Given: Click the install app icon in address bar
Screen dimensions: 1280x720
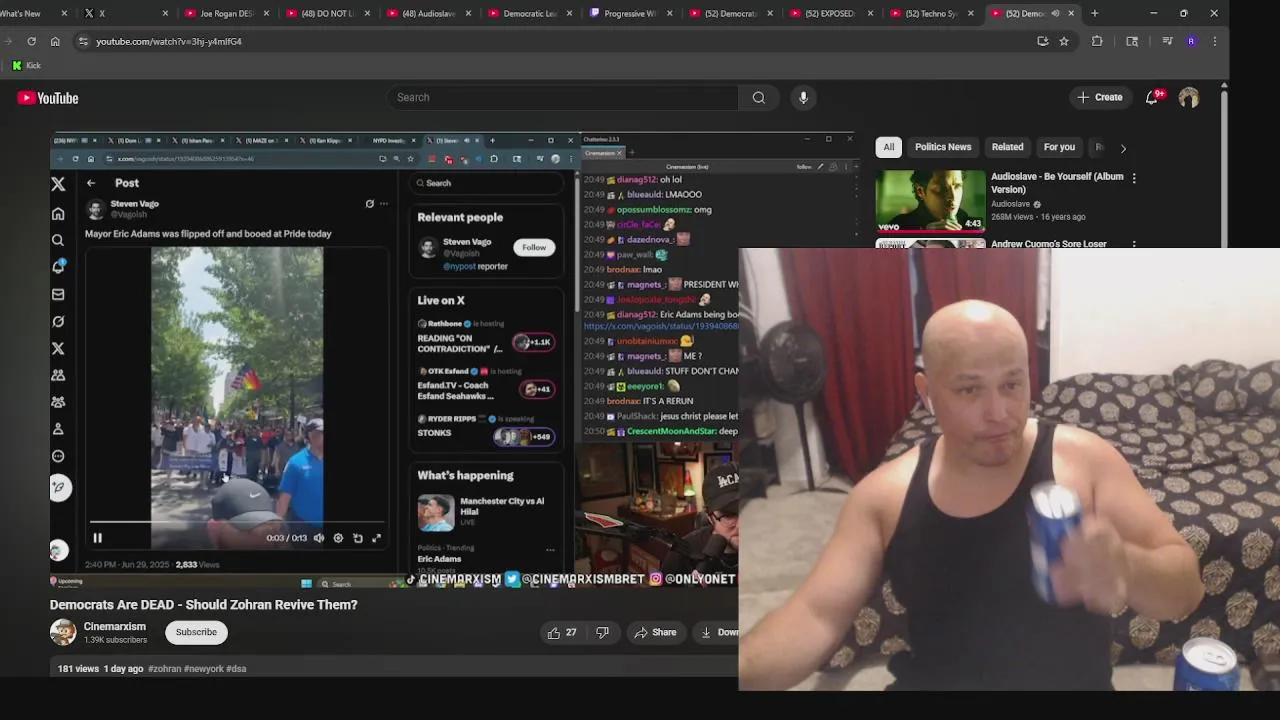Looking at the screenshot, I should pos(1043,41).
